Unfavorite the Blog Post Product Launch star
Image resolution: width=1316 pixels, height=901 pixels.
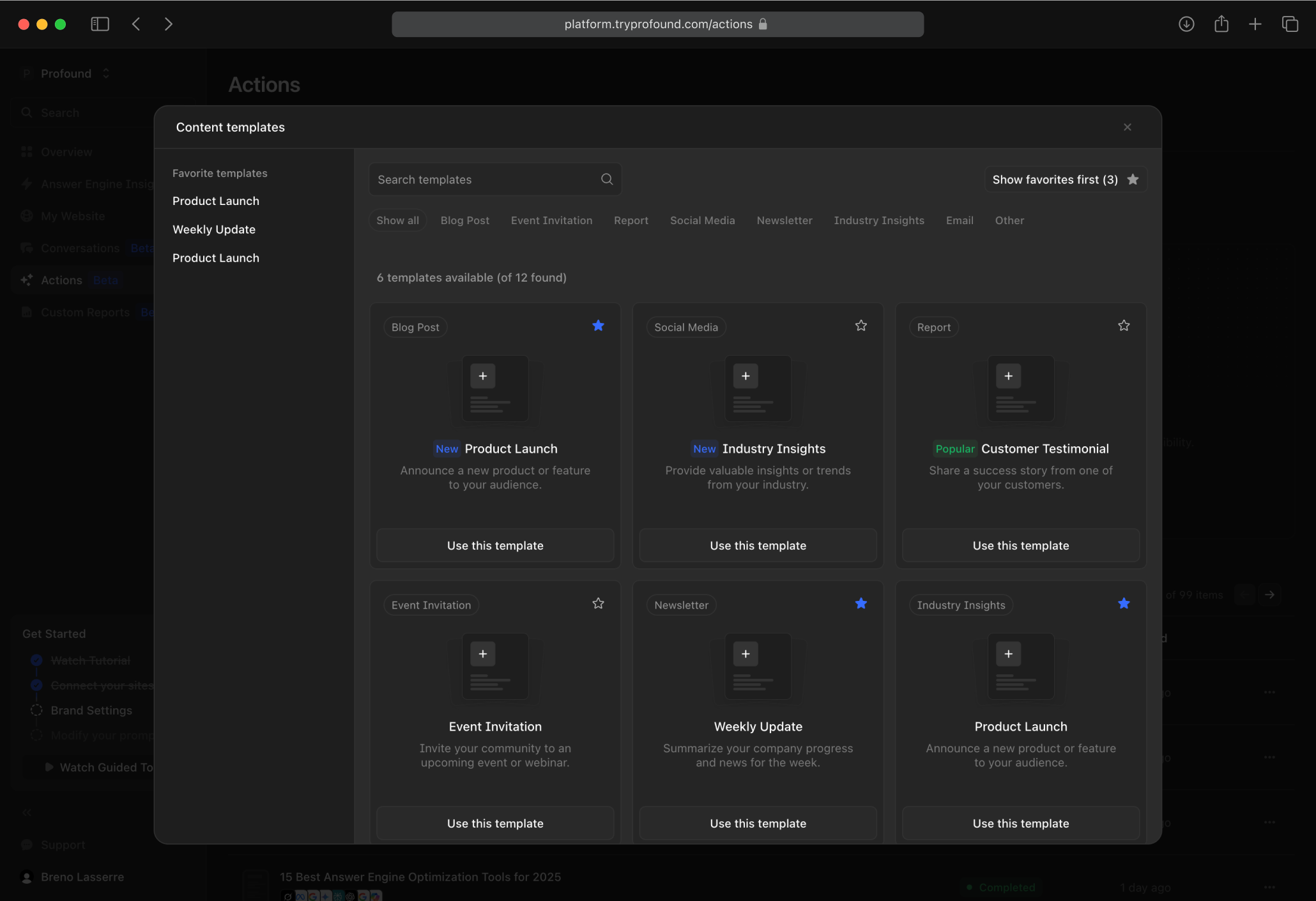click(x=598, y=326)
